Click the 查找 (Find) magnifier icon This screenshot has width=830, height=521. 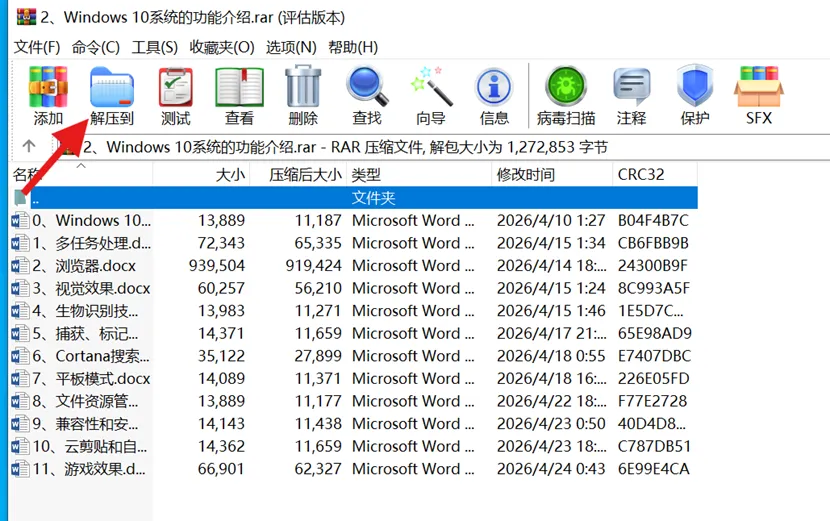(x=367, y=86)
